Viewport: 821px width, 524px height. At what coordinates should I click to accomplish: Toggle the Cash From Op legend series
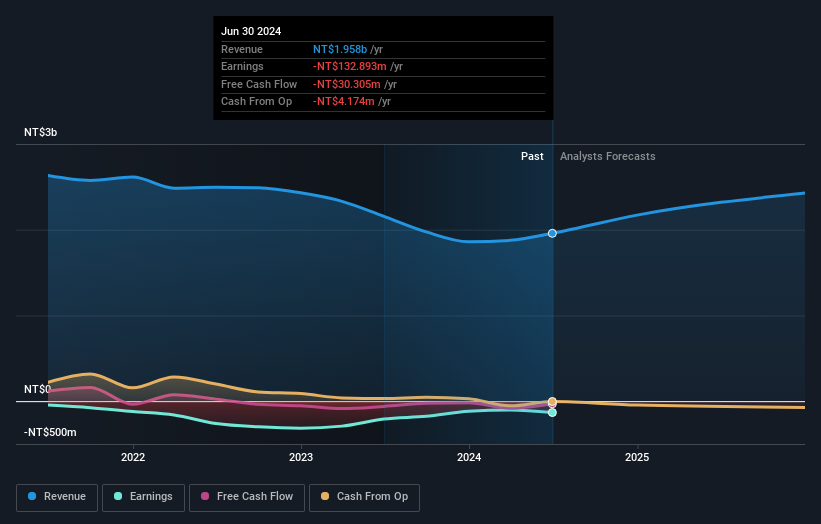(x=364, y=497)
